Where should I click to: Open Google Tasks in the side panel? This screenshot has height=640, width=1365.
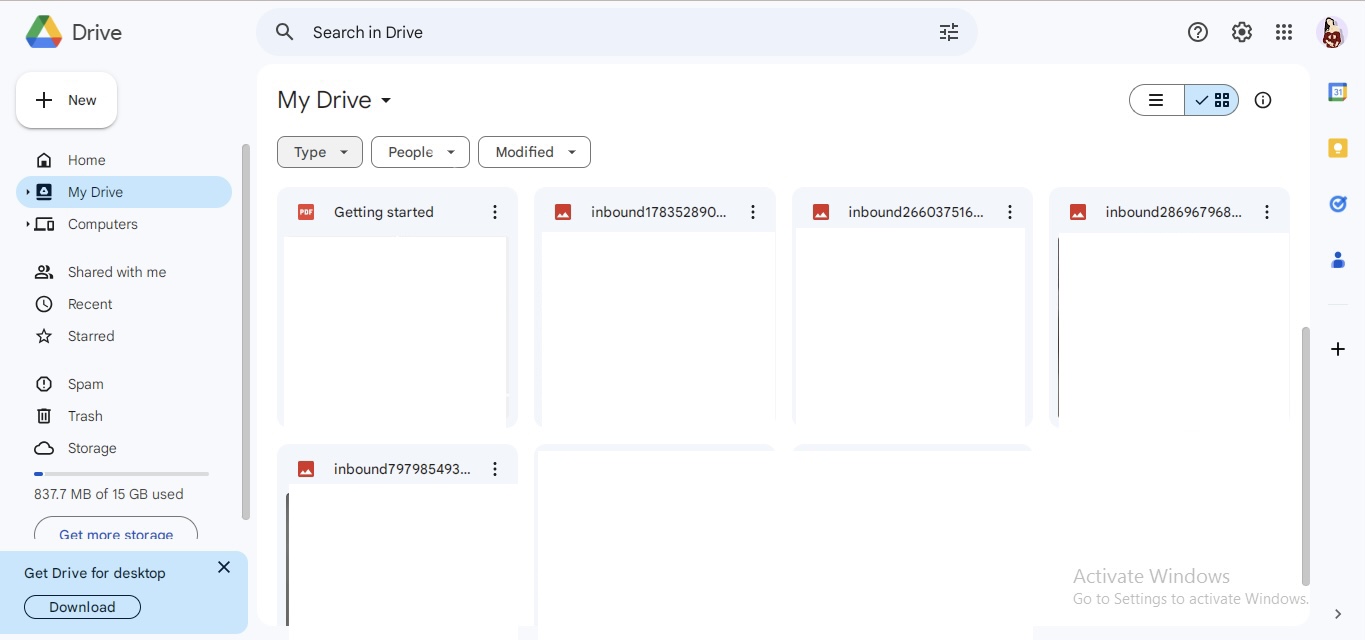pos(1338,204)
